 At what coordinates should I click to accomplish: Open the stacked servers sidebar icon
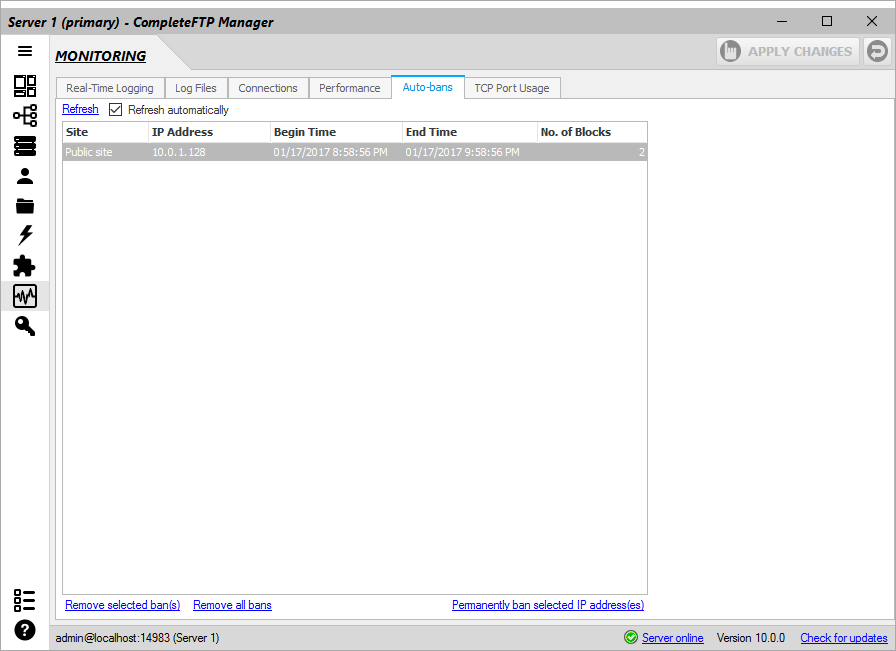click(x=25, y=146)
